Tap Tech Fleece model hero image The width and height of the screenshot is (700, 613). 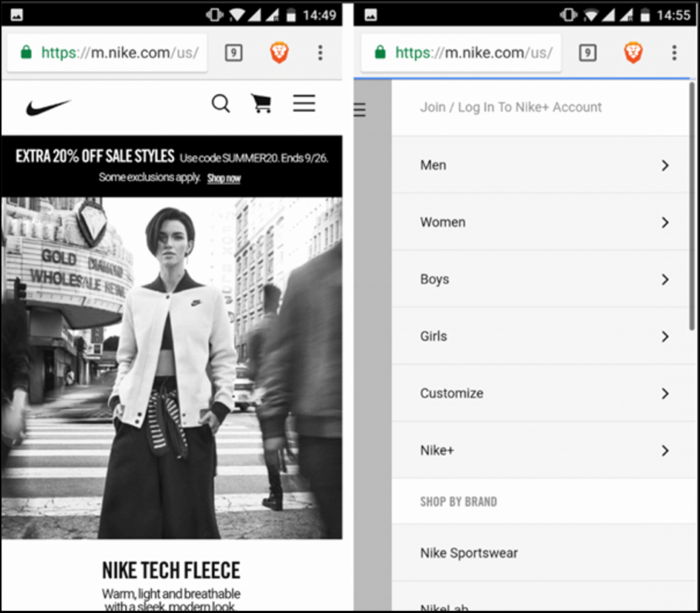[172, 368]
